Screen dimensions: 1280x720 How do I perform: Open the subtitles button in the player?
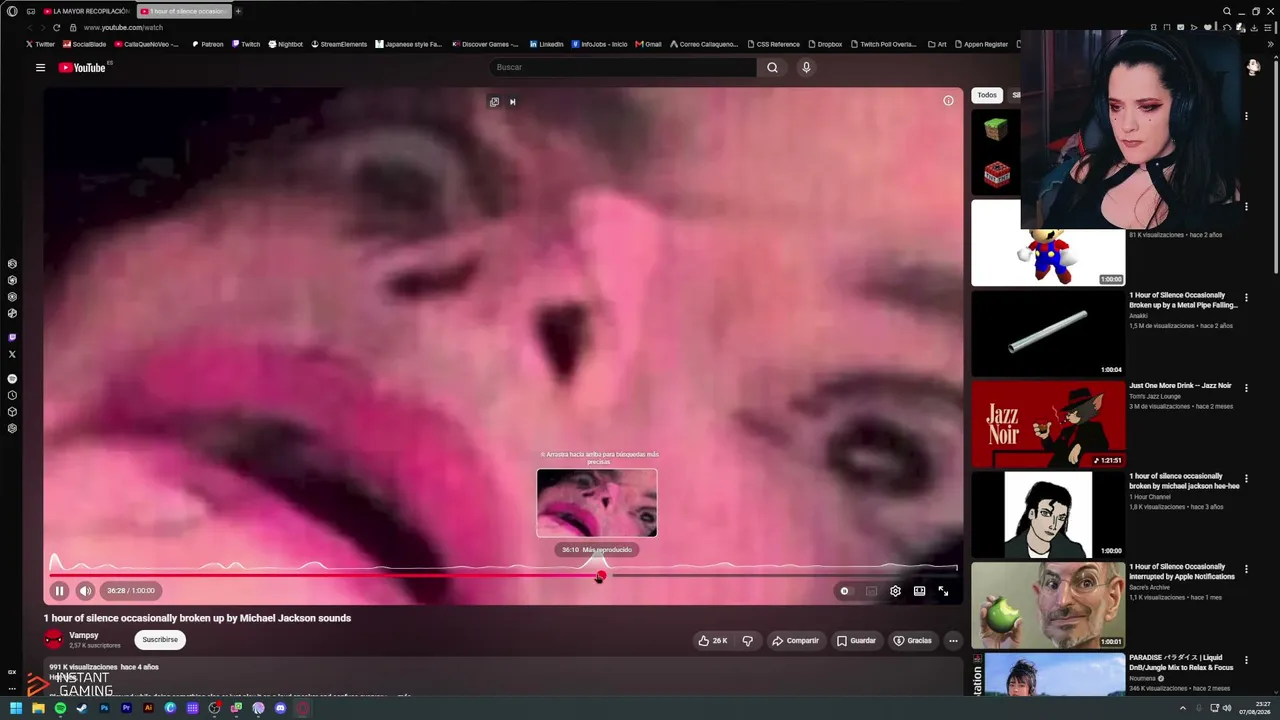coord(871,591)
